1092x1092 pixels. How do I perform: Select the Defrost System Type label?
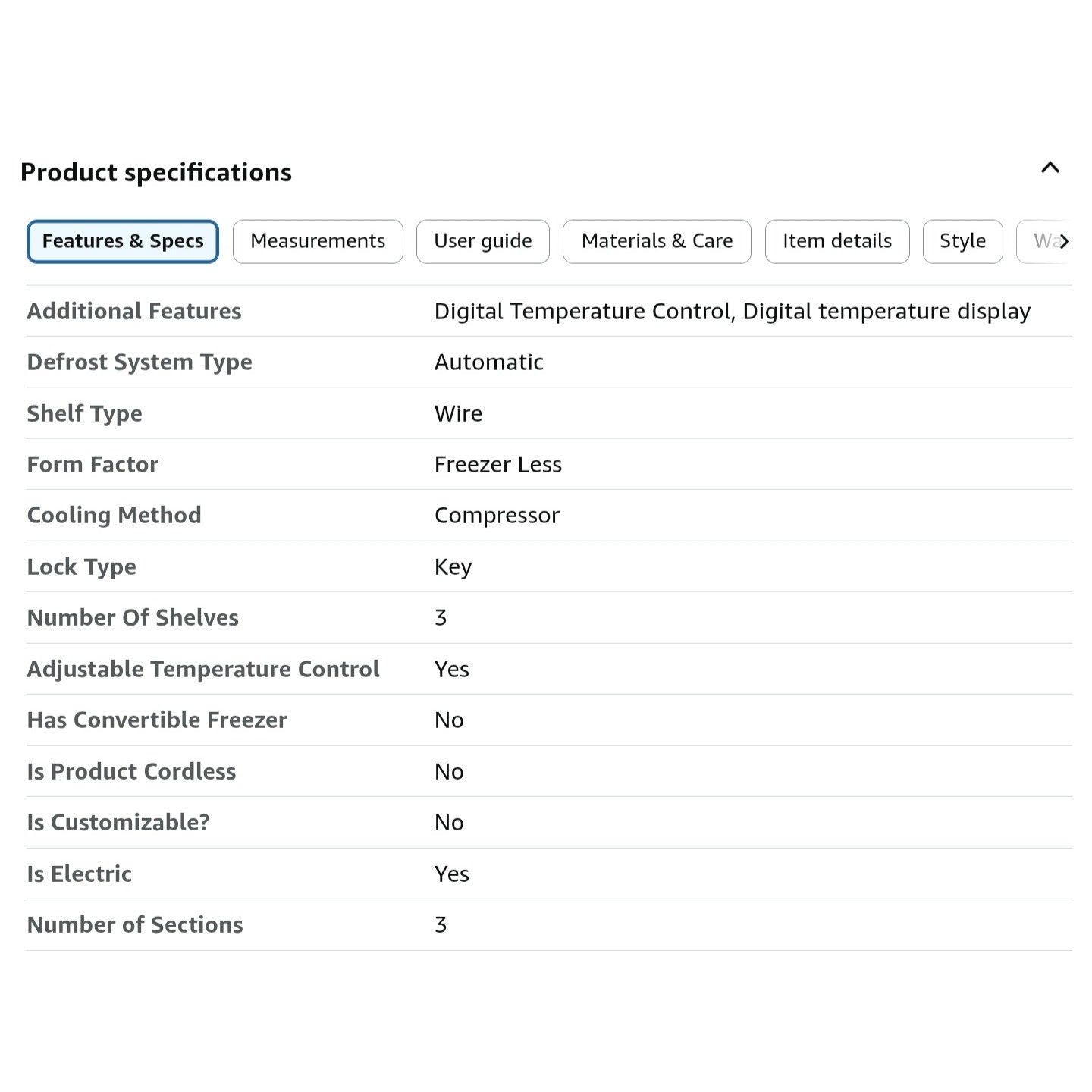click(x=140, y=362)
